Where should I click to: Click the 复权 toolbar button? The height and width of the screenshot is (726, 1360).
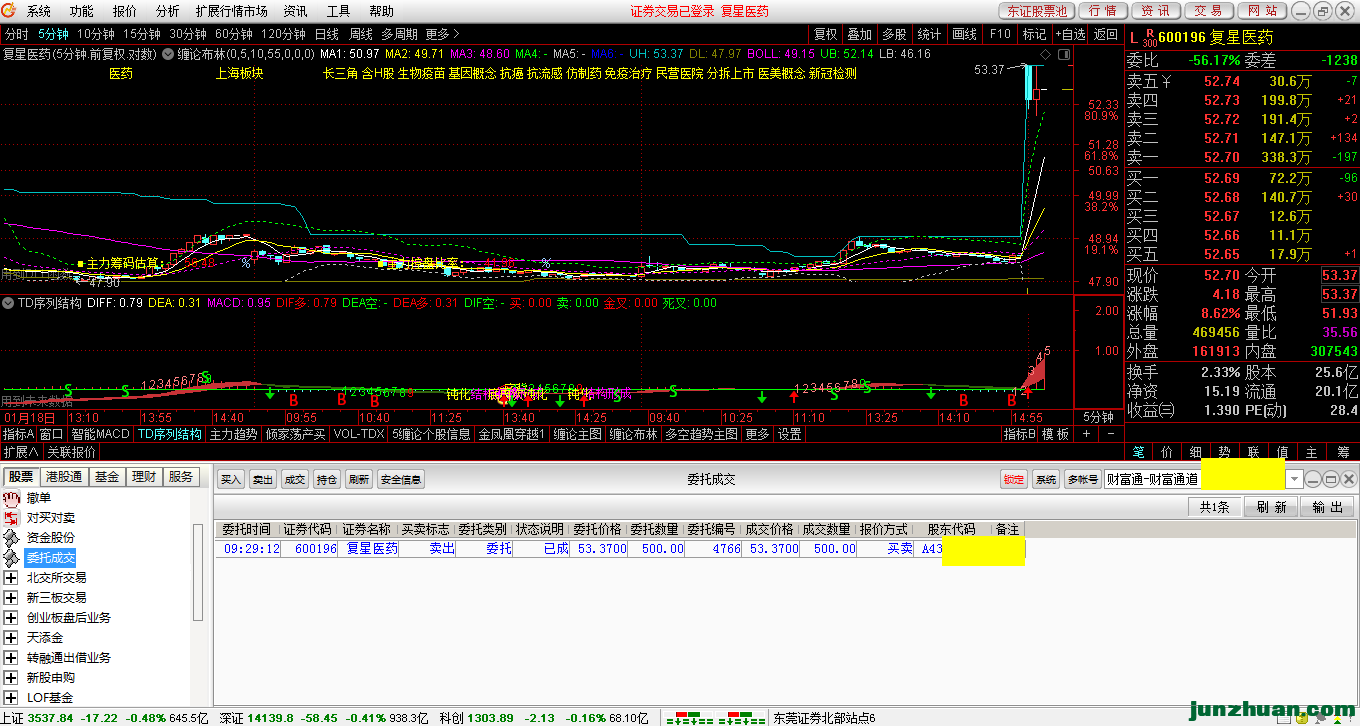(825, 34)
